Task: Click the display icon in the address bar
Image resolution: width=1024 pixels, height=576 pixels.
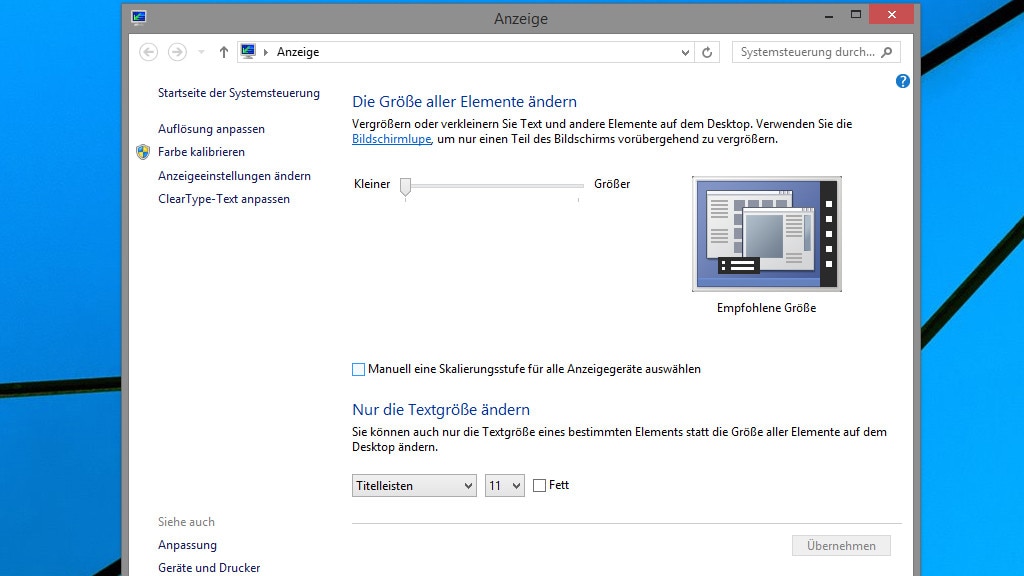Action: coord(248,52)
